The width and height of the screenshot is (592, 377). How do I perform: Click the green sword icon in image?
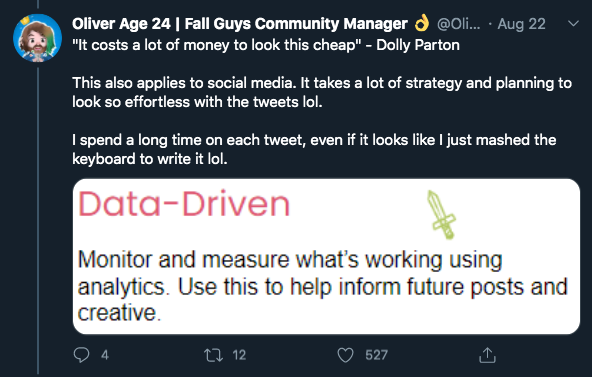point(441,215)
